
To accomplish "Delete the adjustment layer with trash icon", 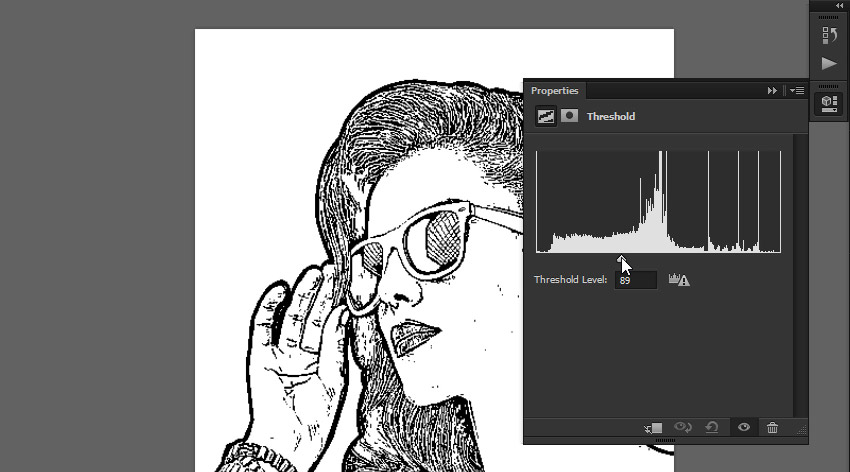I will click(x=772, y=428).
